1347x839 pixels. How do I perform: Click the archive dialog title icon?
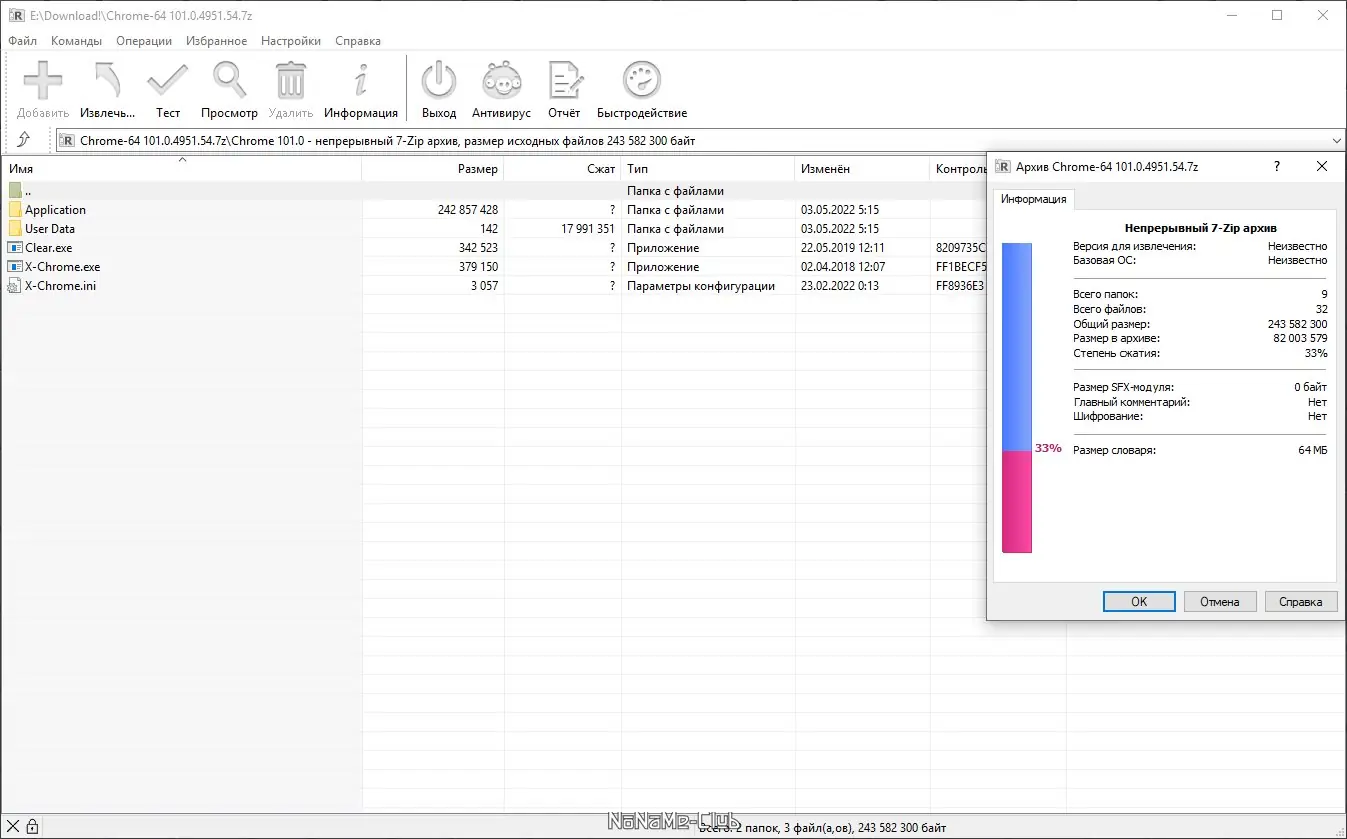(x=1002, y=167)
